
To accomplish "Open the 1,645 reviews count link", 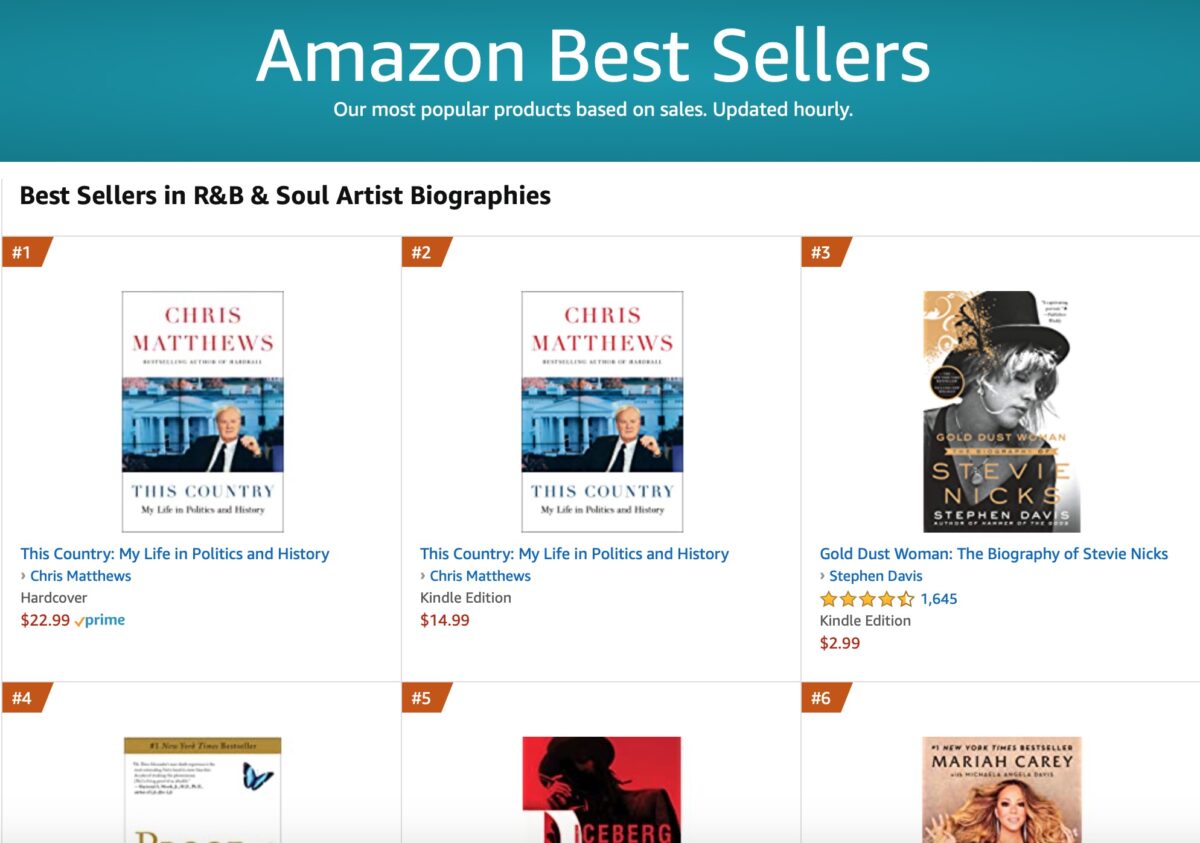I will (x=939, y=599).
